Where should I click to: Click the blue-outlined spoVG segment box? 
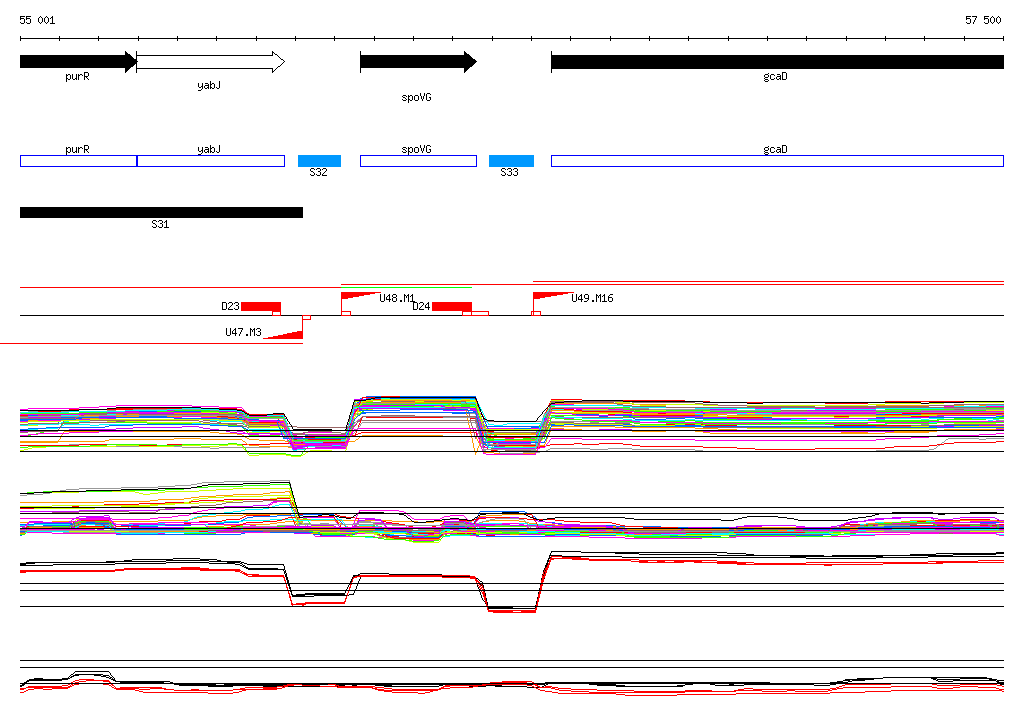[x=418, y=161]
